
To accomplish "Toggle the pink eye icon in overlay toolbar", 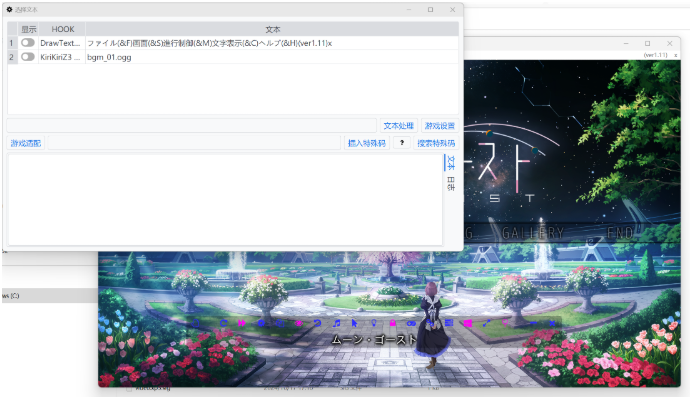I will (x=299, y=323).
